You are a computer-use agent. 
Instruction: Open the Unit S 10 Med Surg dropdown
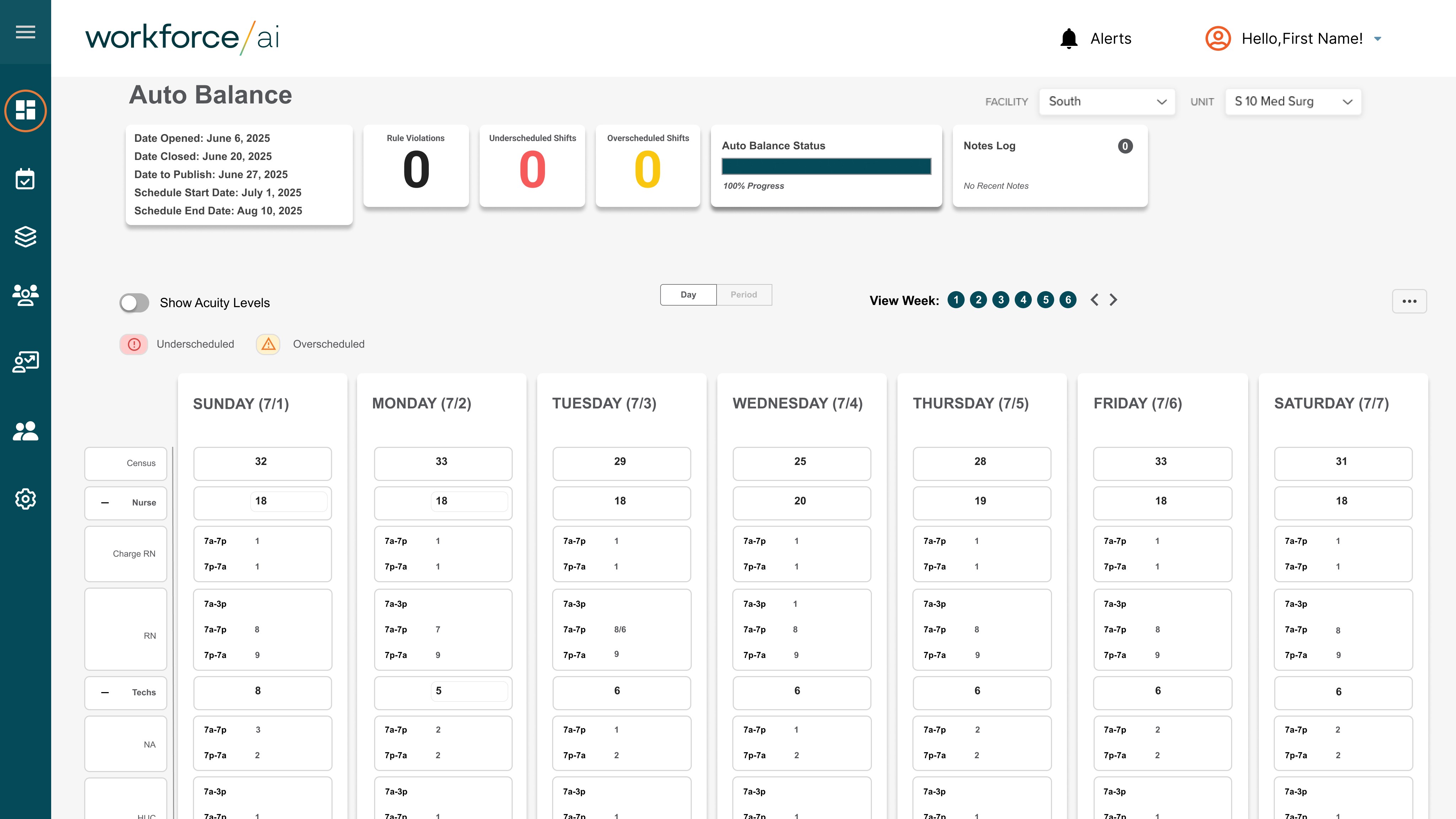coord(1293,102)
